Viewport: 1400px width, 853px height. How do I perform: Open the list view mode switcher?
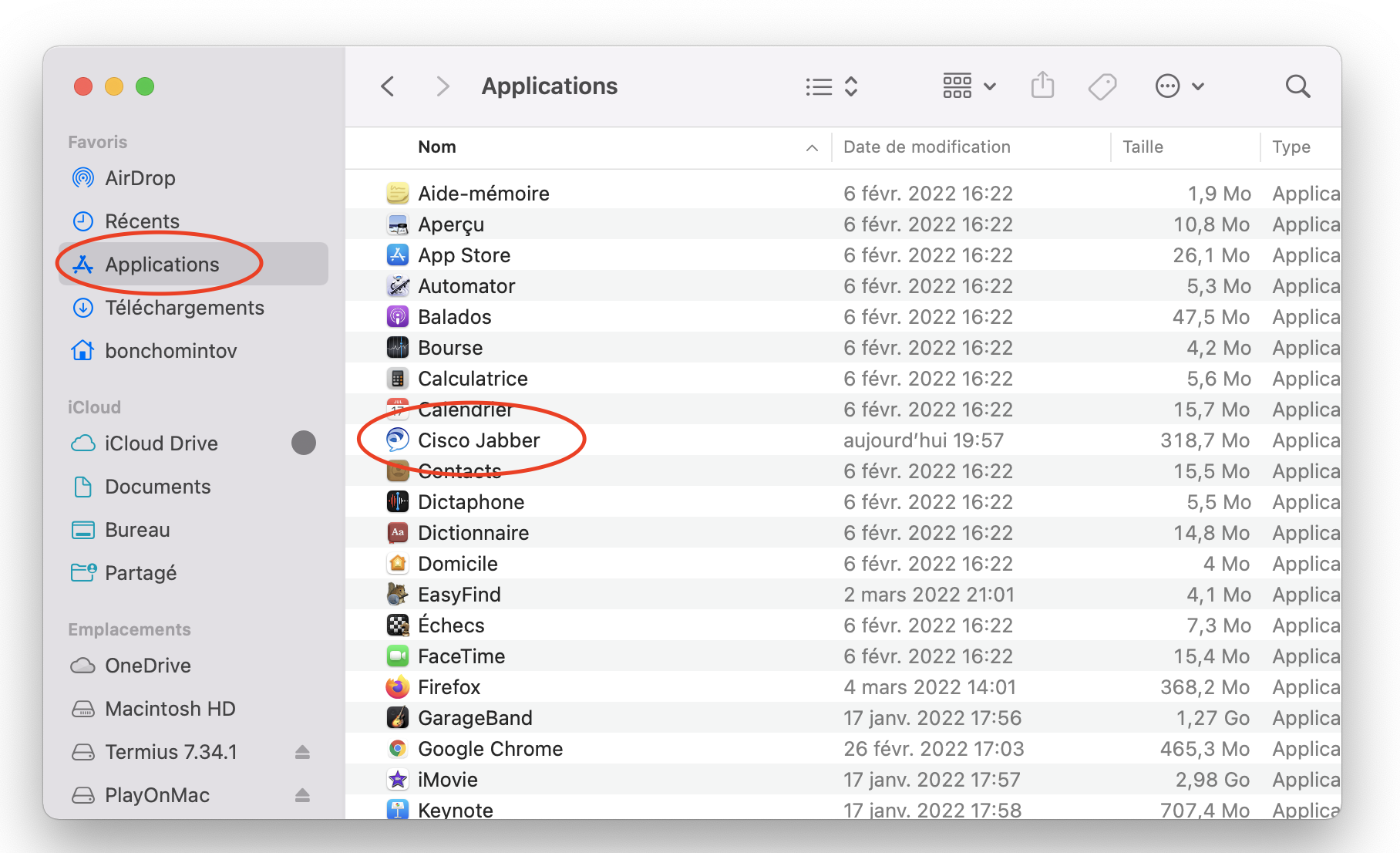coord(831,86)
